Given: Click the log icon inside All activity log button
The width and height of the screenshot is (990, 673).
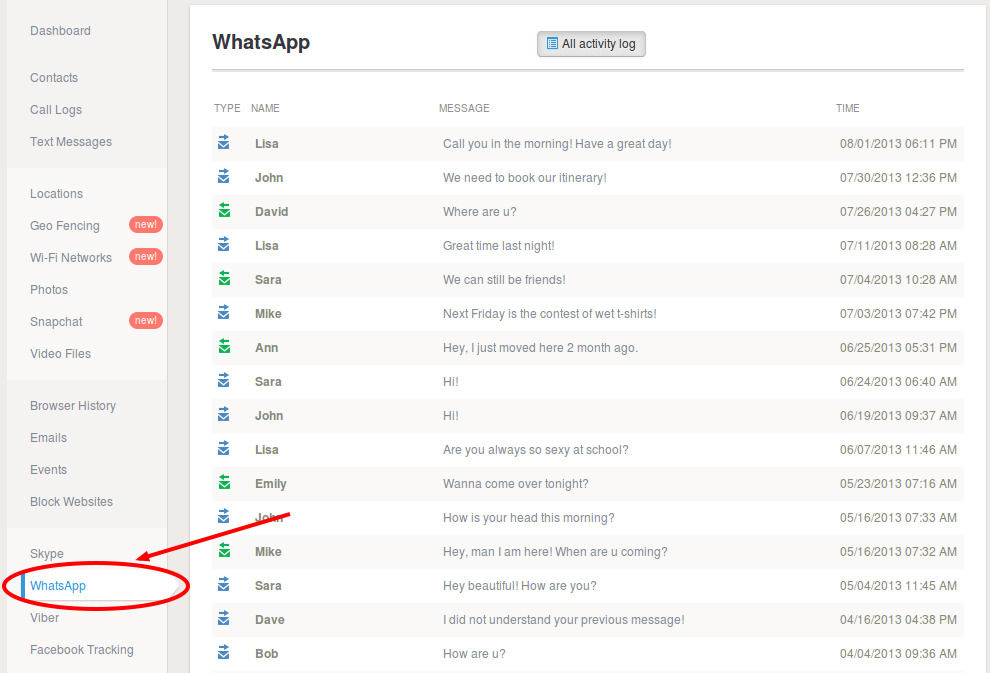Looking at the screenshot, I should [552, 44].
